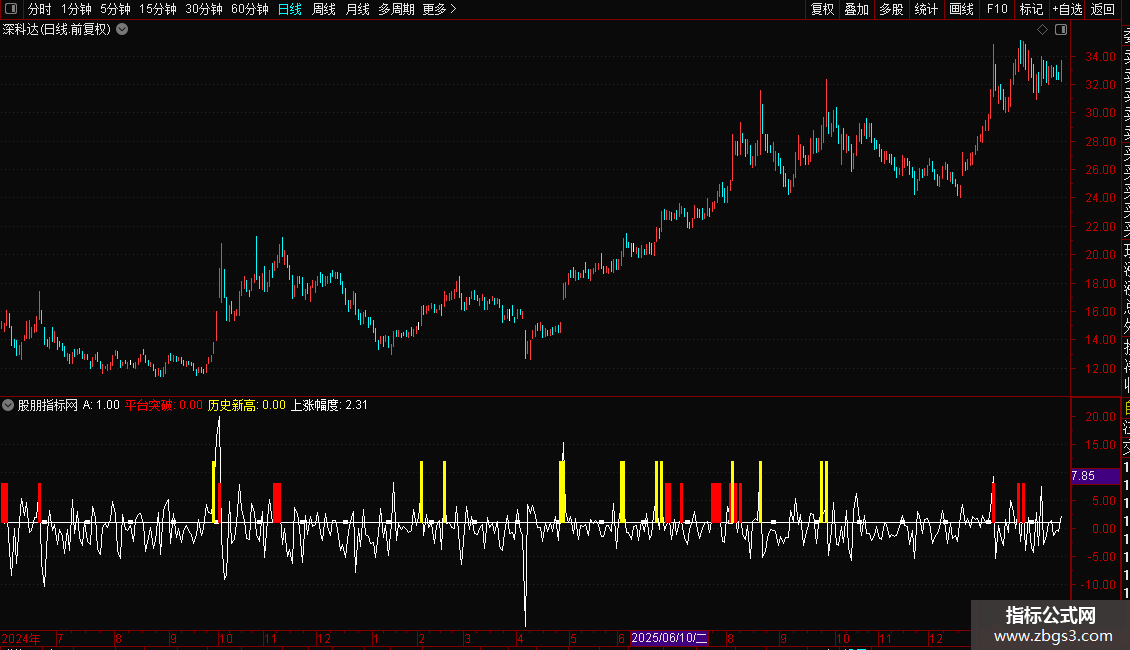Select the 15分钟 chart period
The image size is (1130, 650).
pyautogui.click(x=158, y=9)
